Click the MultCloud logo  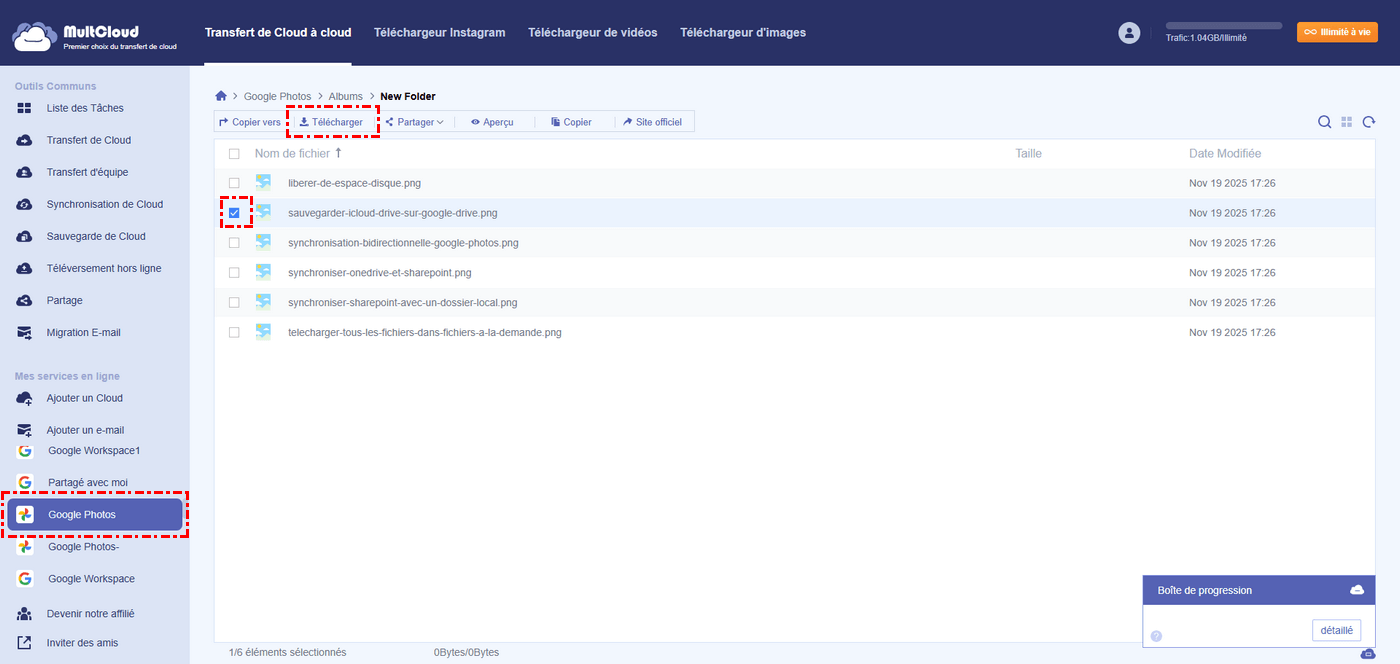tap(95, 37)
